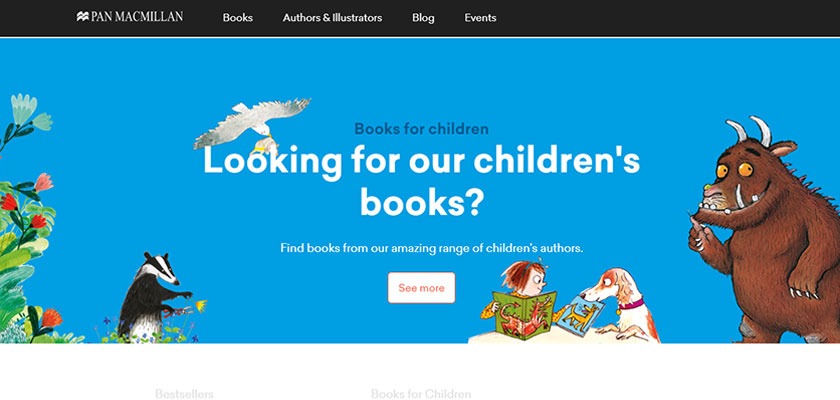840x400 pixels.
Task: Open the Books menu
Action: coord(238,18)
